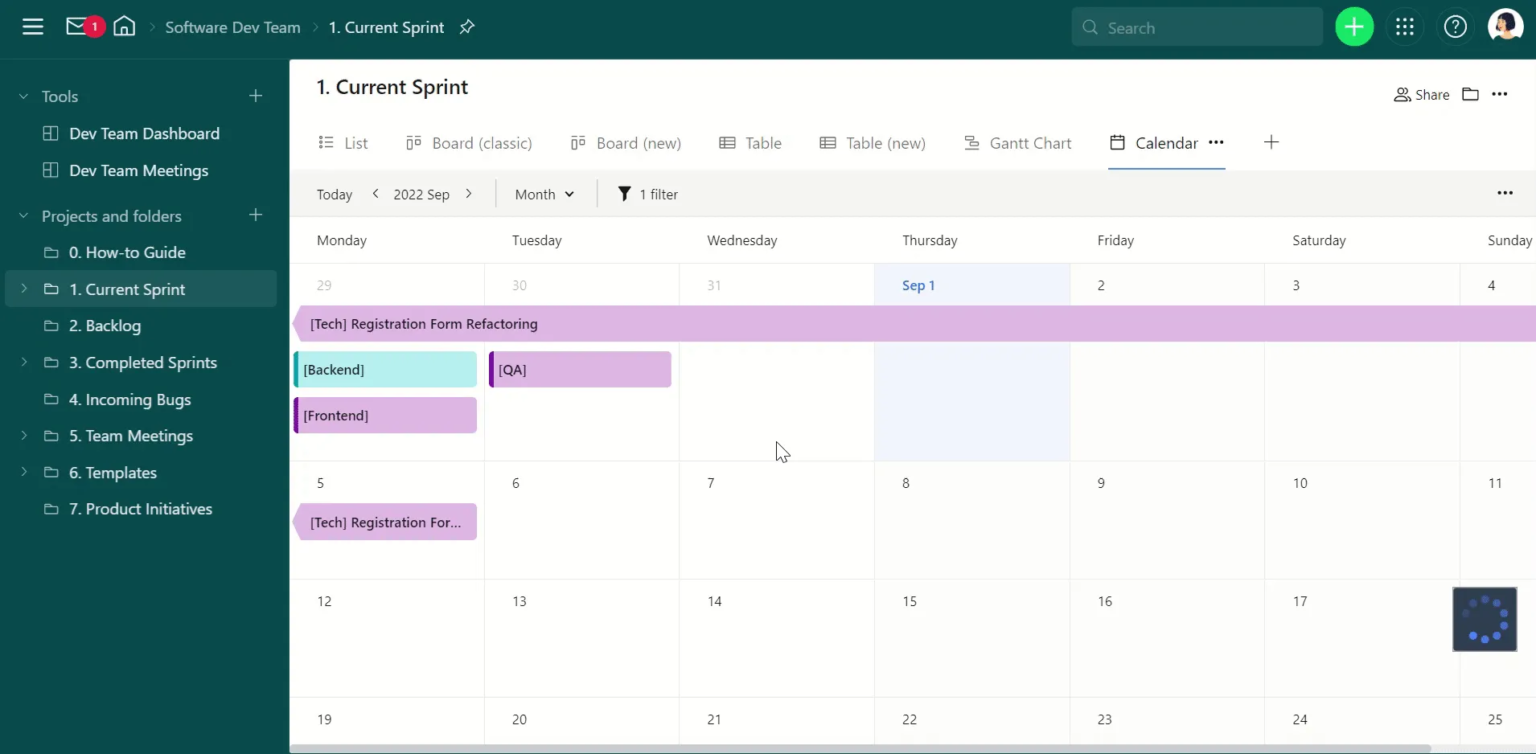Click in the Search field
Screen dimensions: 1536x754
tap(1197, 27)
